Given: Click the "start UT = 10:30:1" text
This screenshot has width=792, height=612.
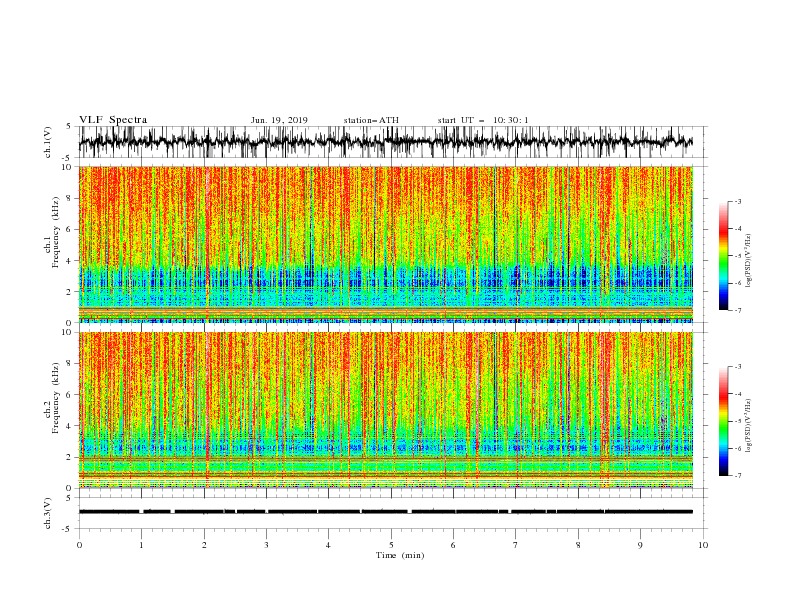Looking at the screenshot, I should pyautogui.click(x=483, y=120).
